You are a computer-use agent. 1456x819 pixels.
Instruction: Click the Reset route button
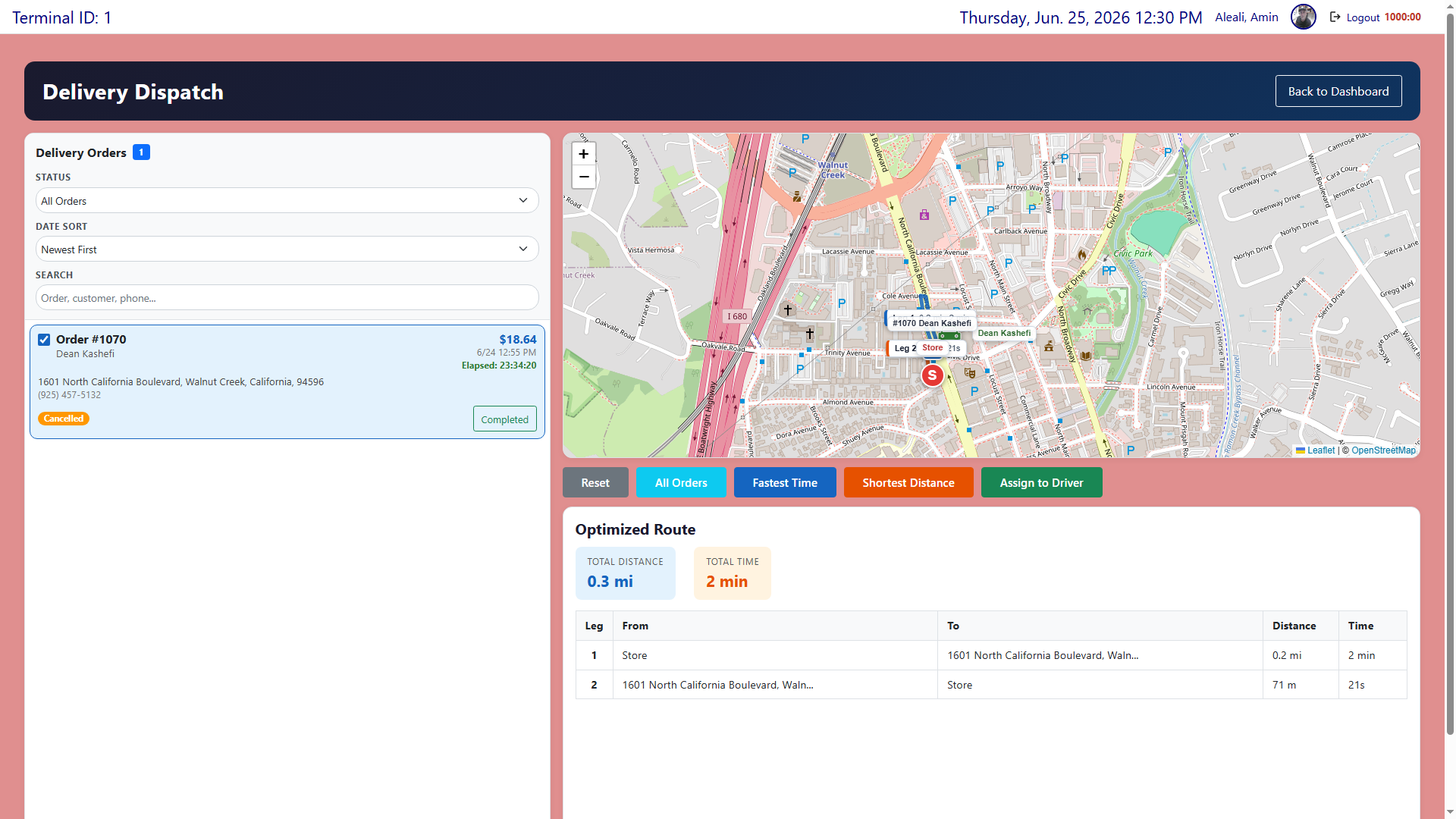[x=595, y=482]
